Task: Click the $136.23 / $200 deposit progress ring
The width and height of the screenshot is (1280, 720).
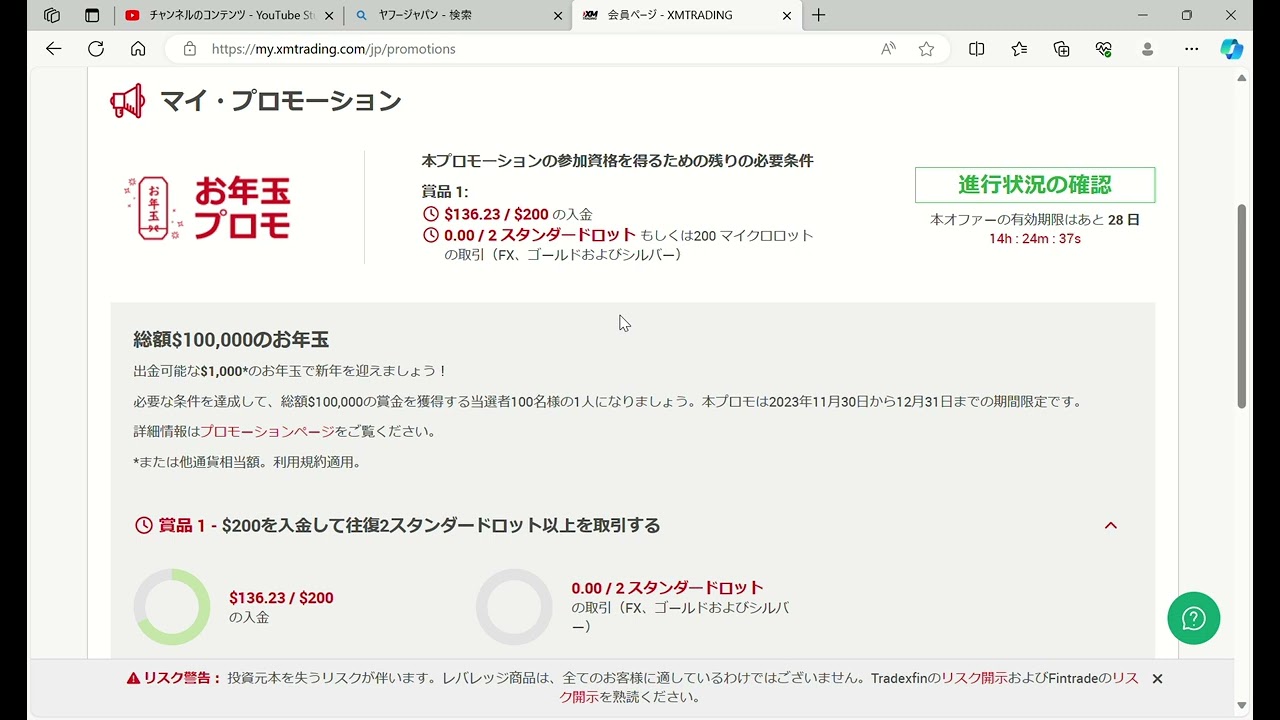Action: [172, 607]
